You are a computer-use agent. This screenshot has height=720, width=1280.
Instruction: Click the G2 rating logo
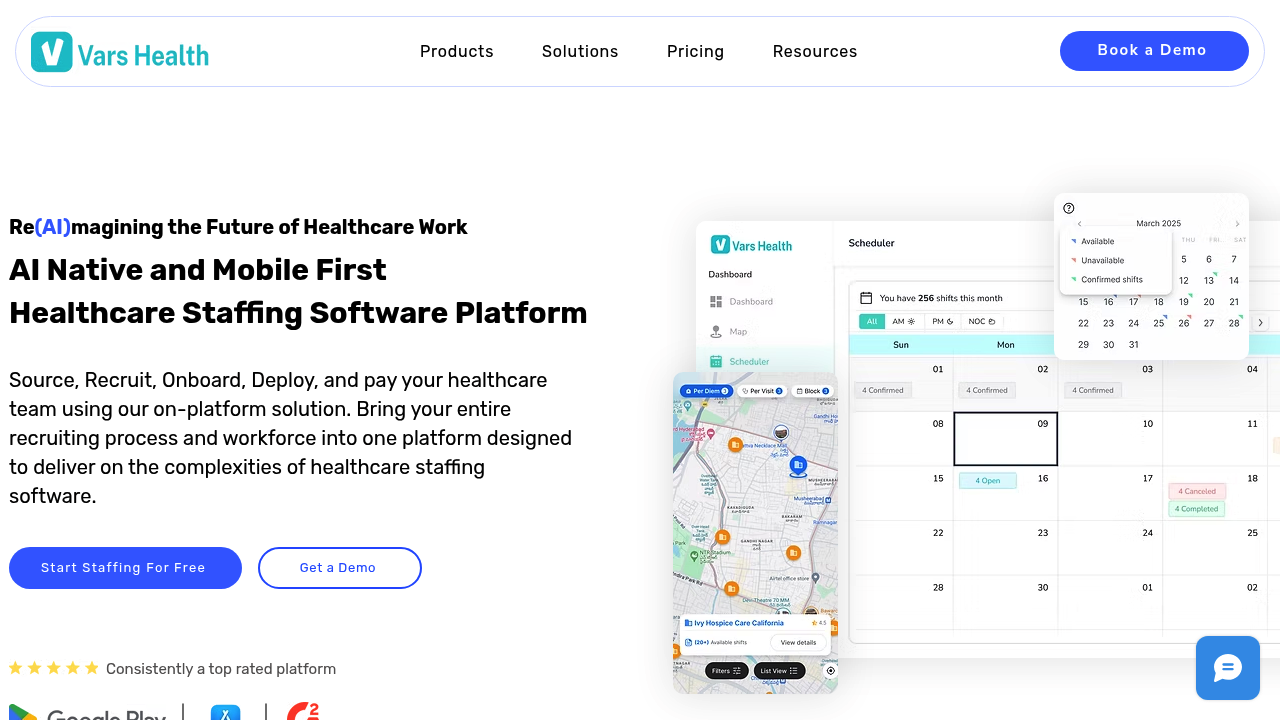pos(302,712)
